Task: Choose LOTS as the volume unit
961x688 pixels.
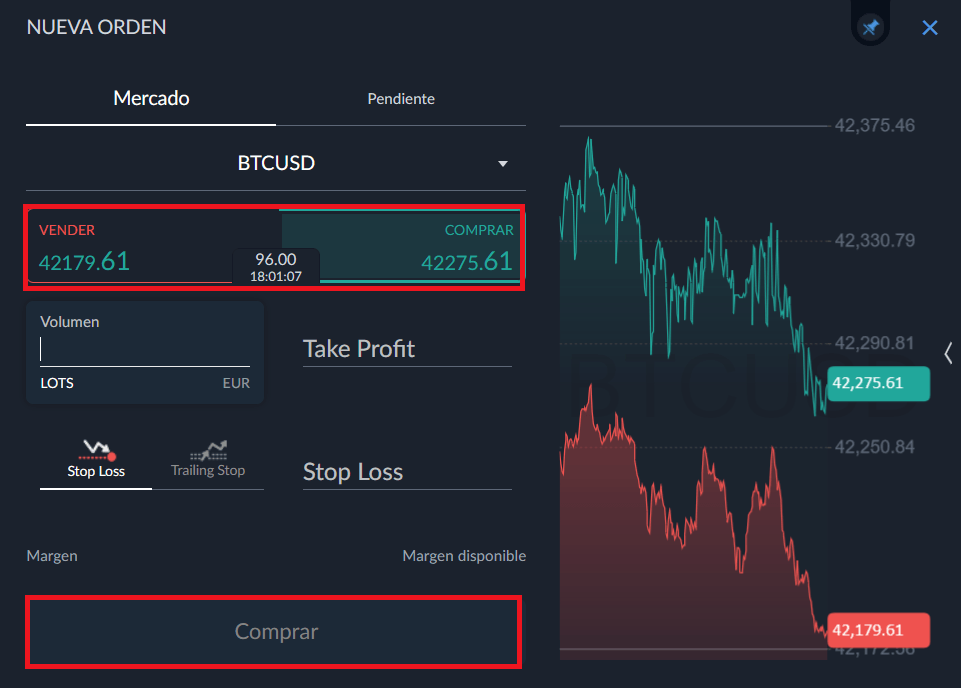Action: (x=57, y=383)
